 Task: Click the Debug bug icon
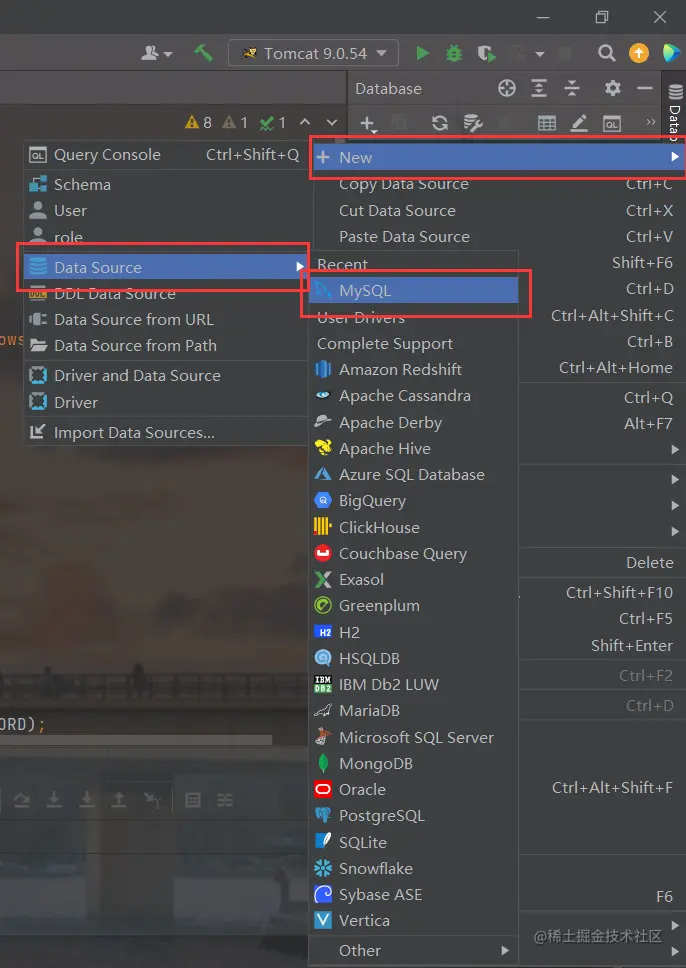point(454,54)
